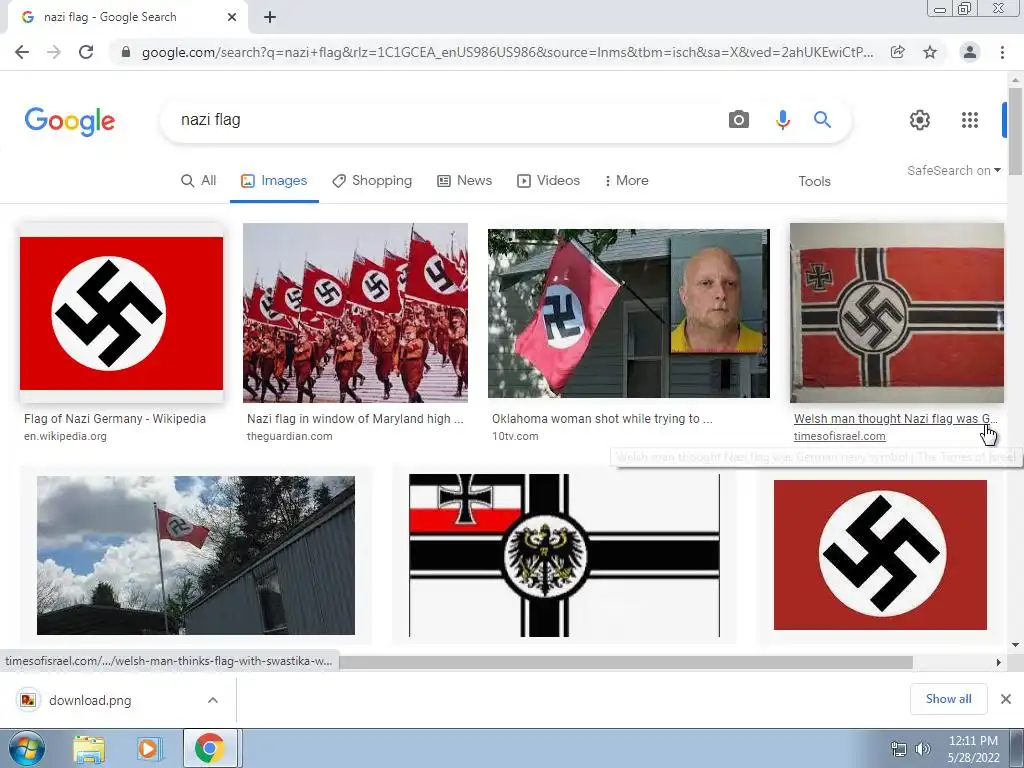Expand the download.png options chevron
Screen dimensions: 1024x768
[x=213, y=700]
